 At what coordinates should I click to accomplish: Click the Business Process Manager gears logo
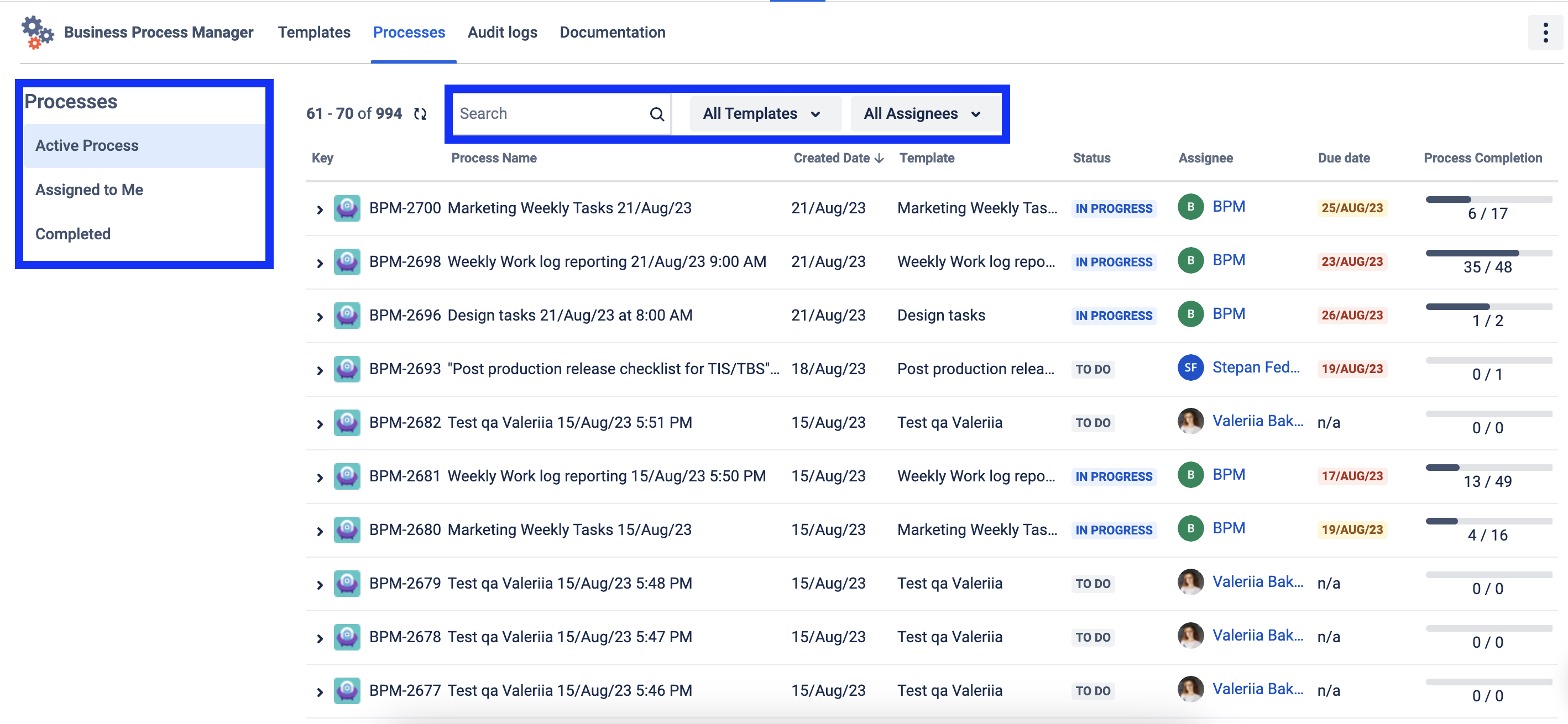[x=36, y=32]
